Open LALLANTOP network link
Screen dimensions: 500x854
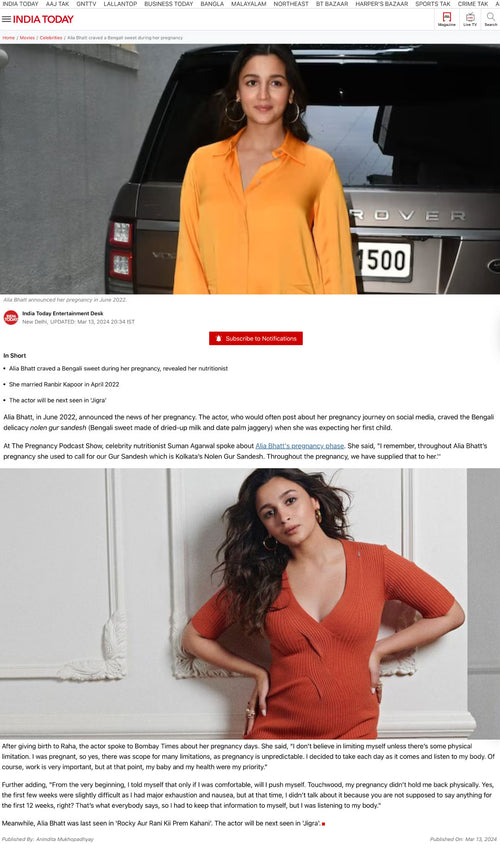[x=120, y=4]
